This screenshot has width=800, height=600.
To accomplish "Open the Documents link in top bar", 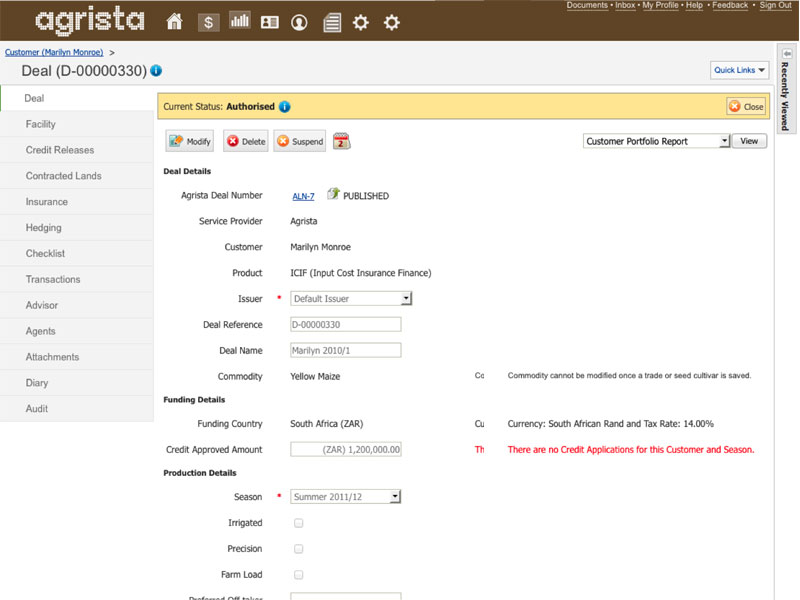I will coord(587,5).
